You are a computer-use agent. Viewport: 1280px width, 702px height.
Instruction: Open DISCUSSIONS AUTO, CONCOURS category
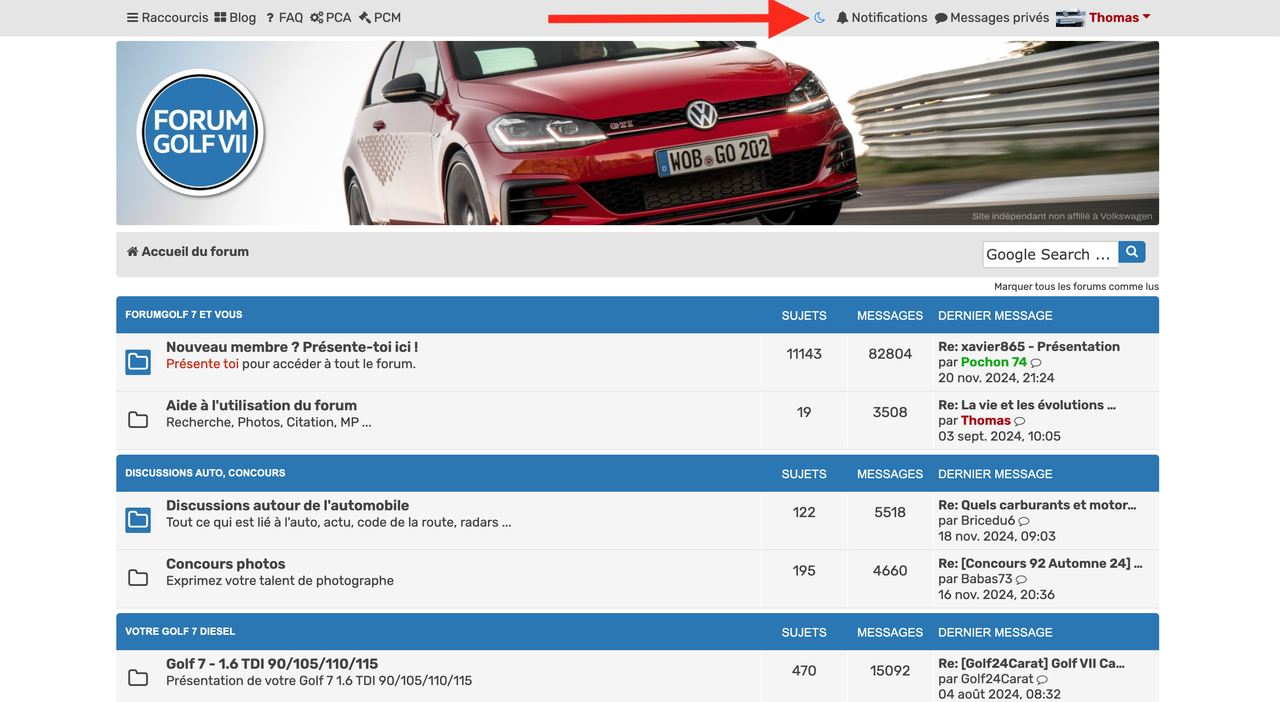[205, 473]
